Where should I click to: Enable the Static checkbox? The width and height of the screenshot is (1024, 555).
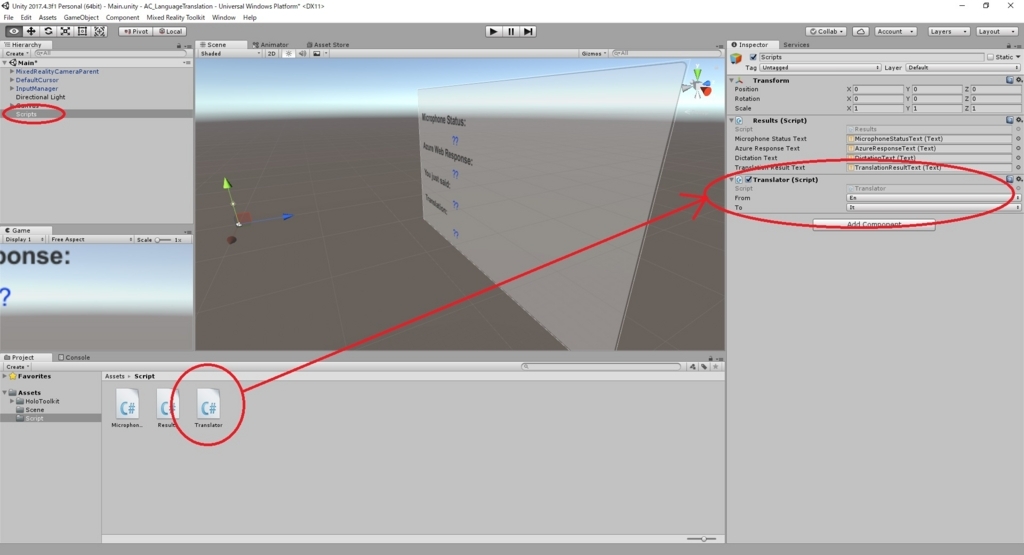coord(990,57)
